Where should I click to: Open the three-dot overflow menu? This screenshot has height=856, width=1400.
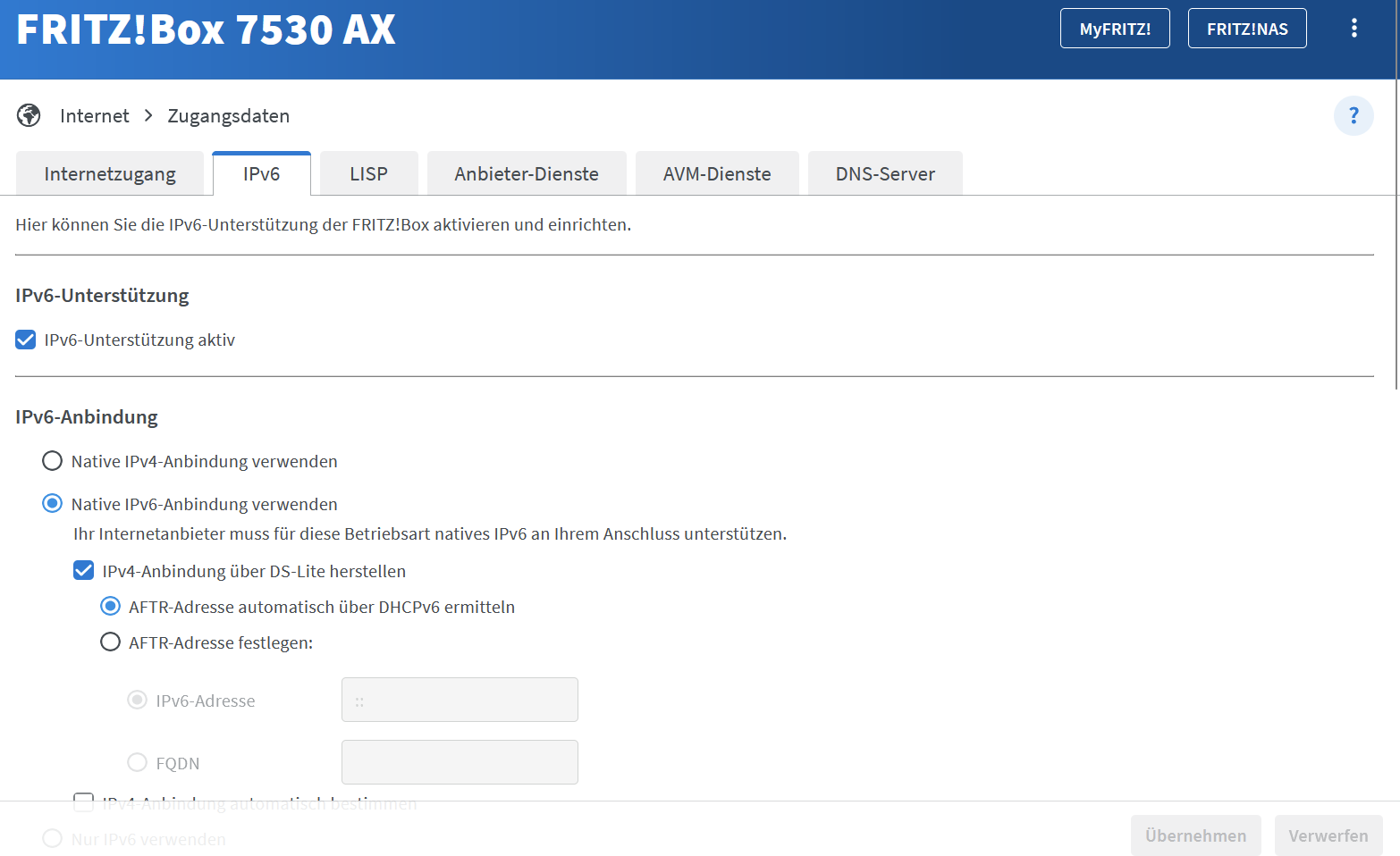(1354, 28)
